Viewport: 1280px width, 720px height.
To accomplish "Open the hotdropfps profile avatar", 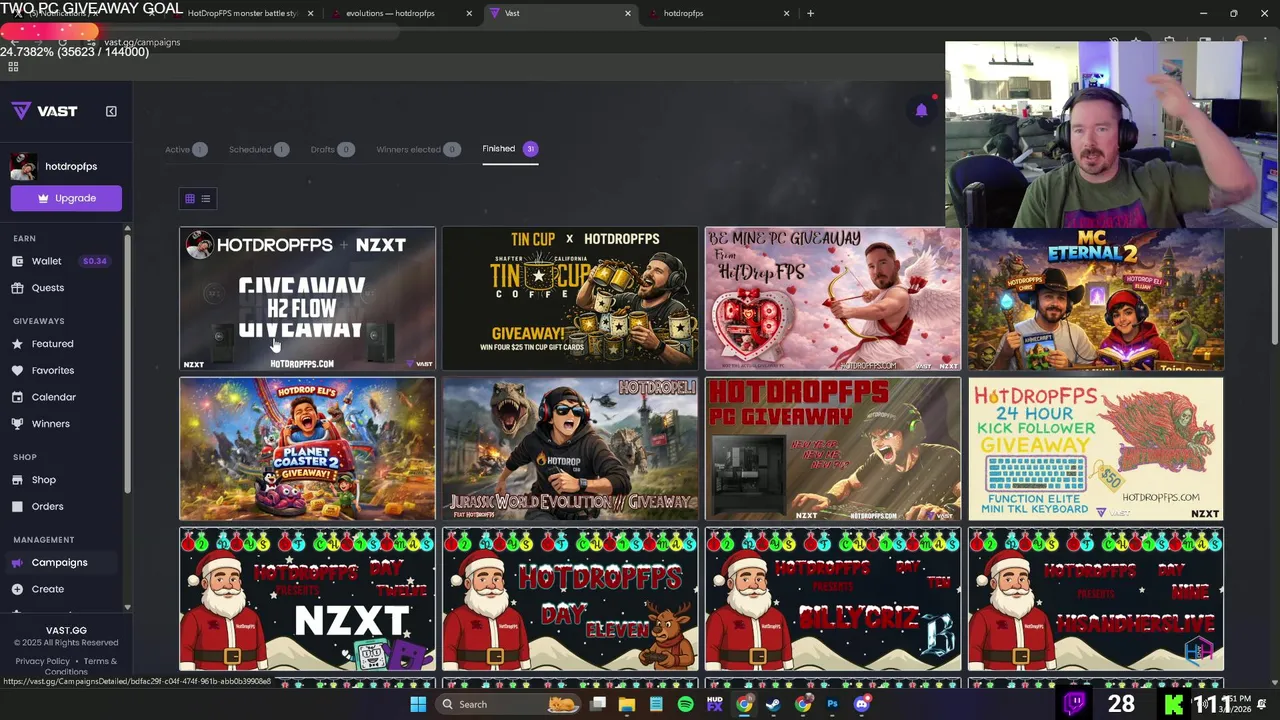I will (24, 167).
